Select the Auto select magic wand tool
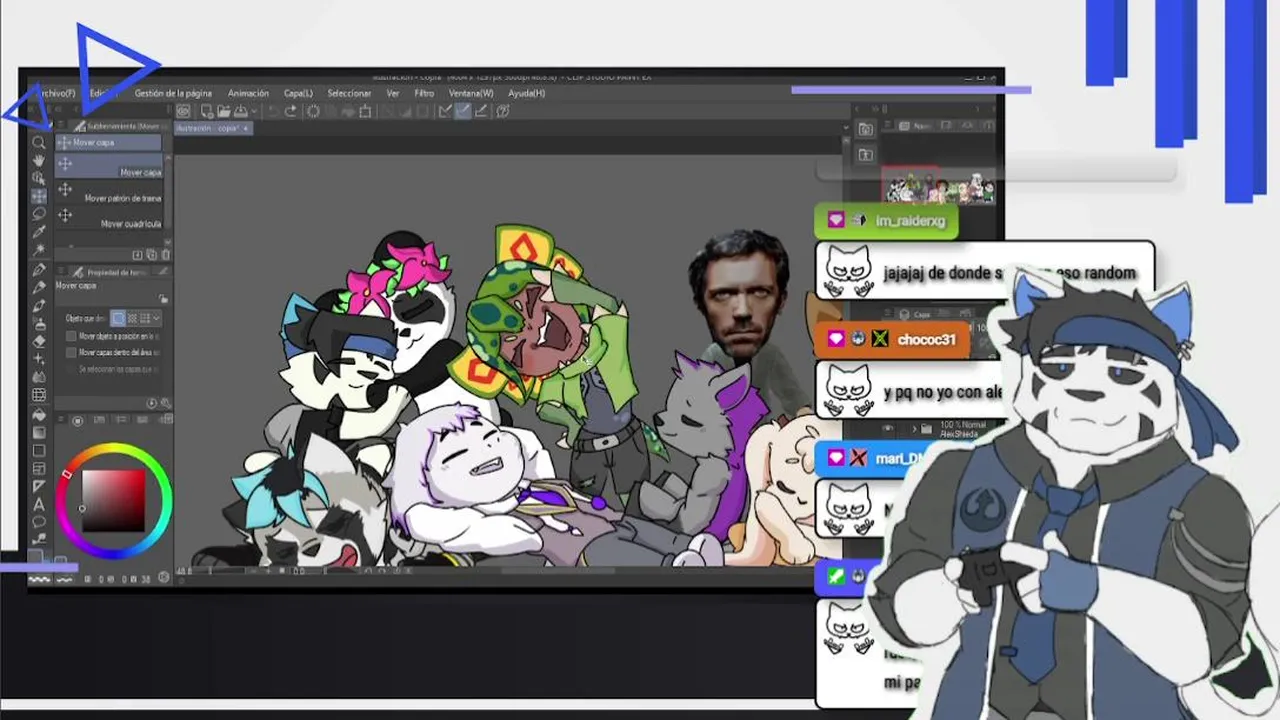The width and height of the screenshot is (1280, 720). [x=39, y=250]
